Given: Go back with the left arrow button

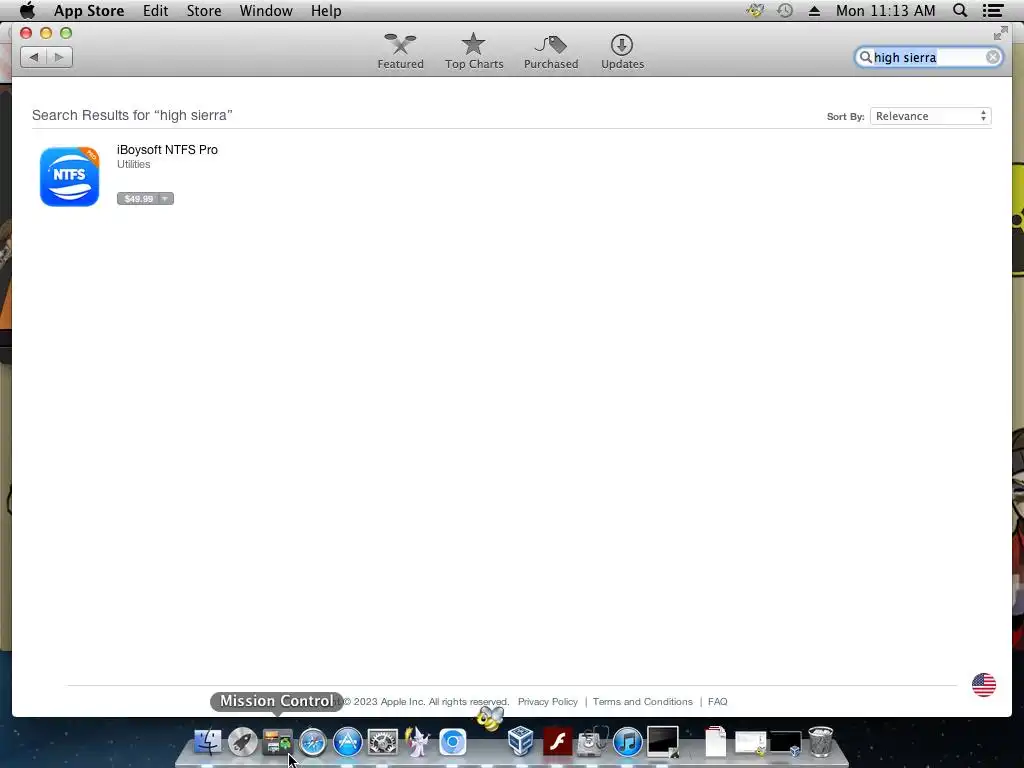Looking at the screenshot, I should pos(33,57).
